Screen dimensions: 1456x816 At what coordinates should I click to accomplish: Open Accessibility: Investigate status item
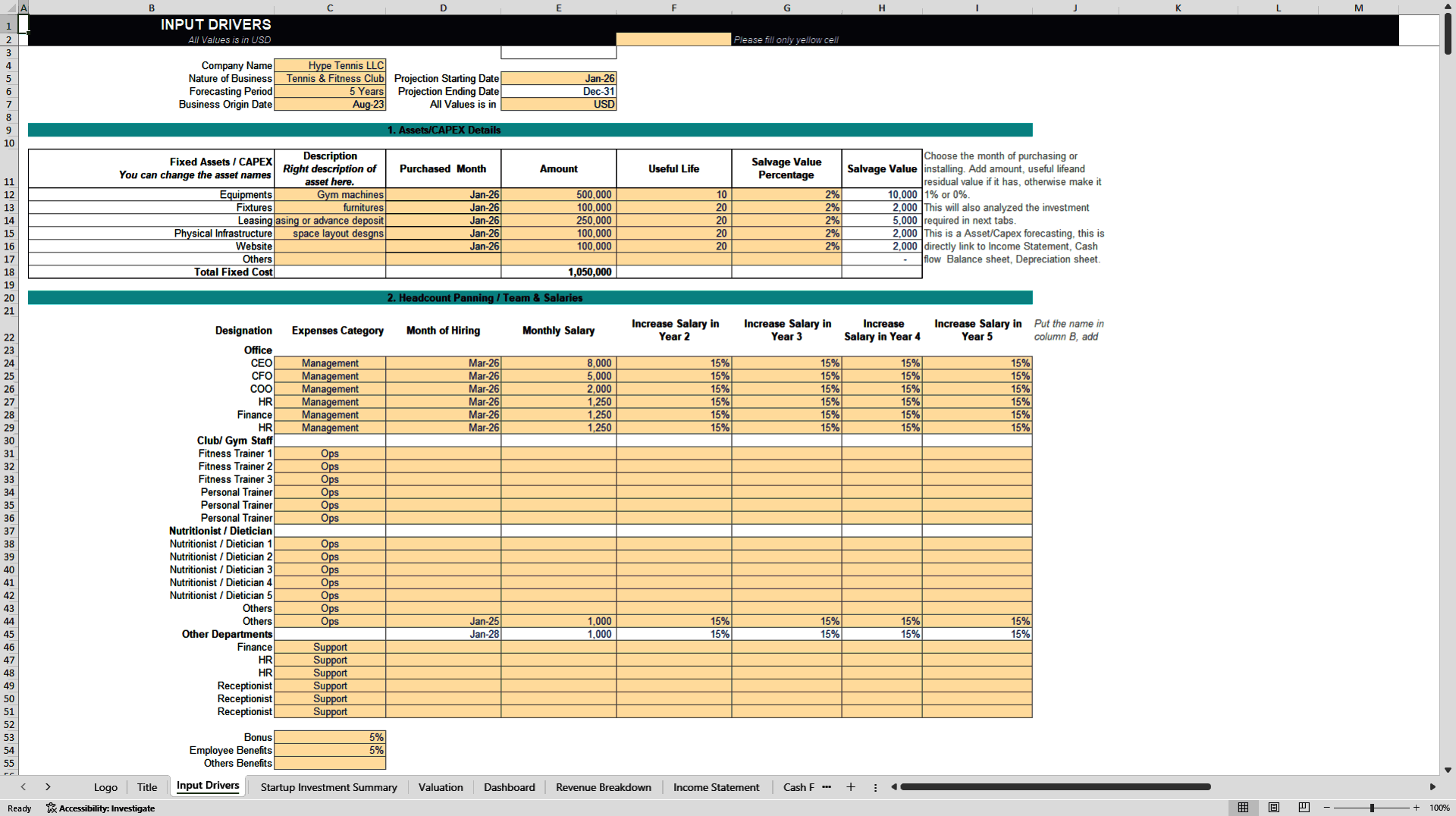(x=101, y=808)
